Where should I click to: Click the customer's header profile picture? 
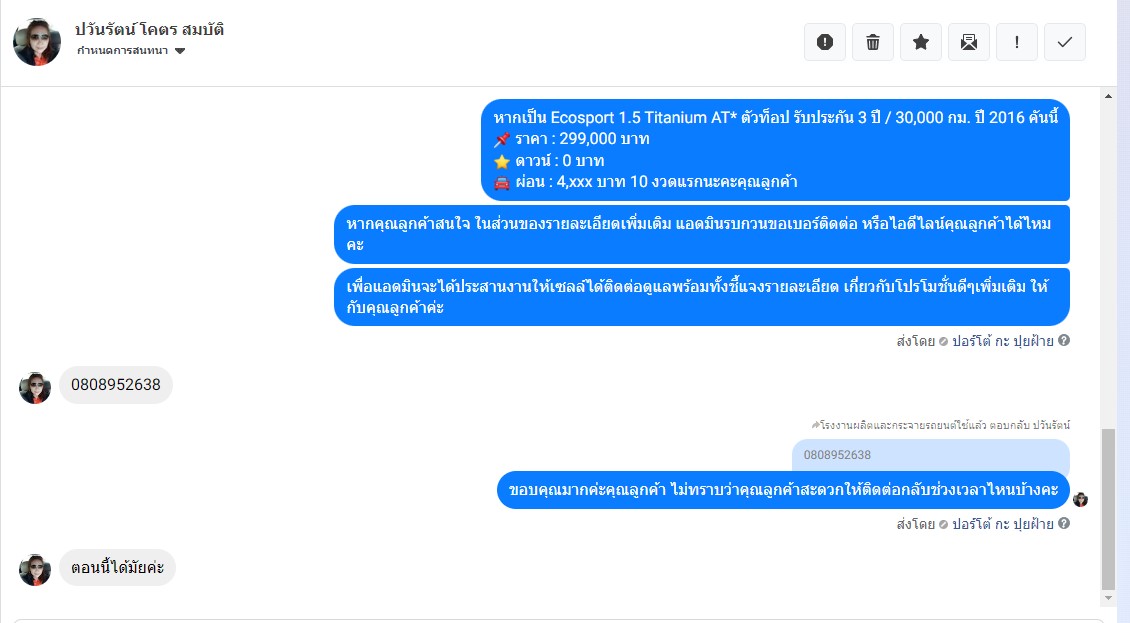(37, 42)
